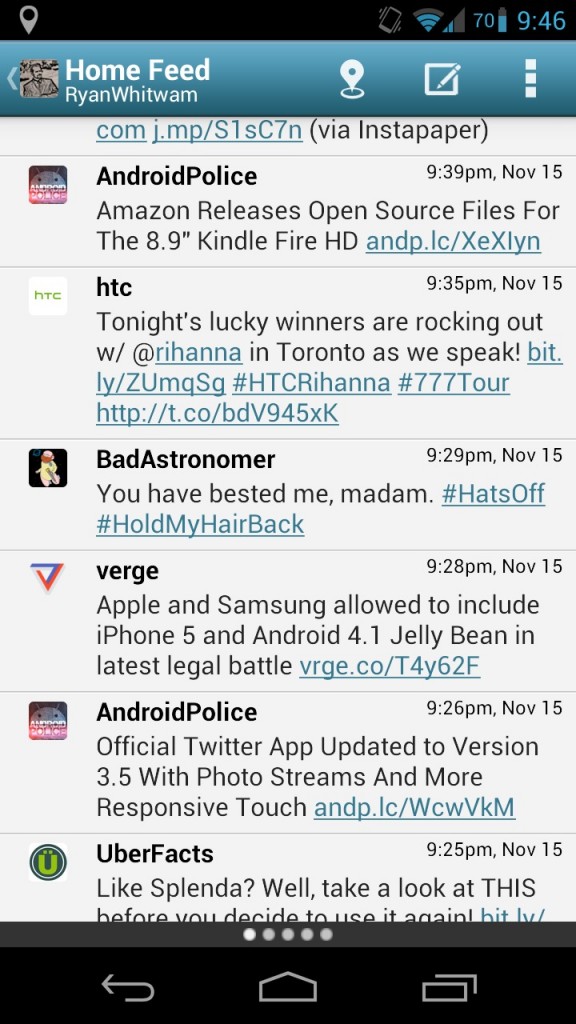Open the @rihanna mention link
This screenshot has width=576, height=1024.
[x=198, y=353]
